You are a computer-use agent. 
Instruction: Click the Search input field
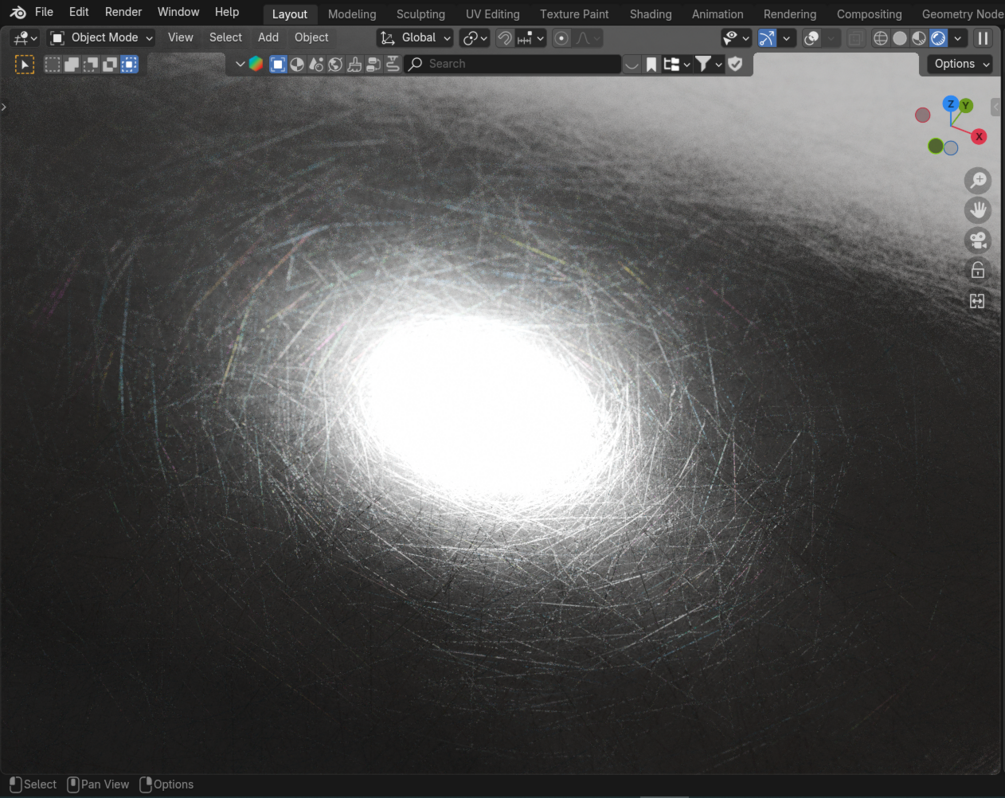[x=513, y=64]
